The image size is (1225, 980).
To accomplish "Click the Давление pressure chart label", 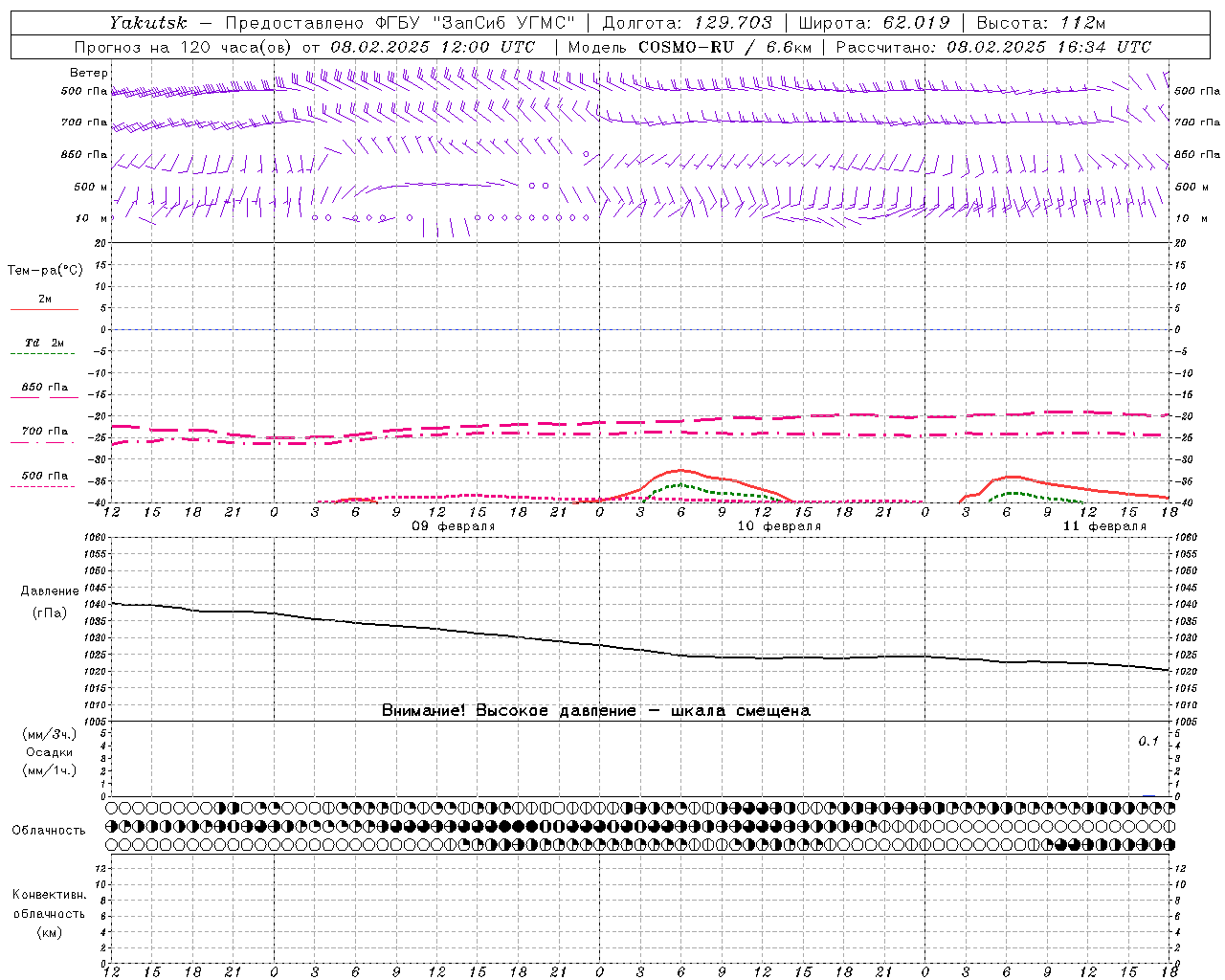I will pyautogui.click(x=50, y=591).
